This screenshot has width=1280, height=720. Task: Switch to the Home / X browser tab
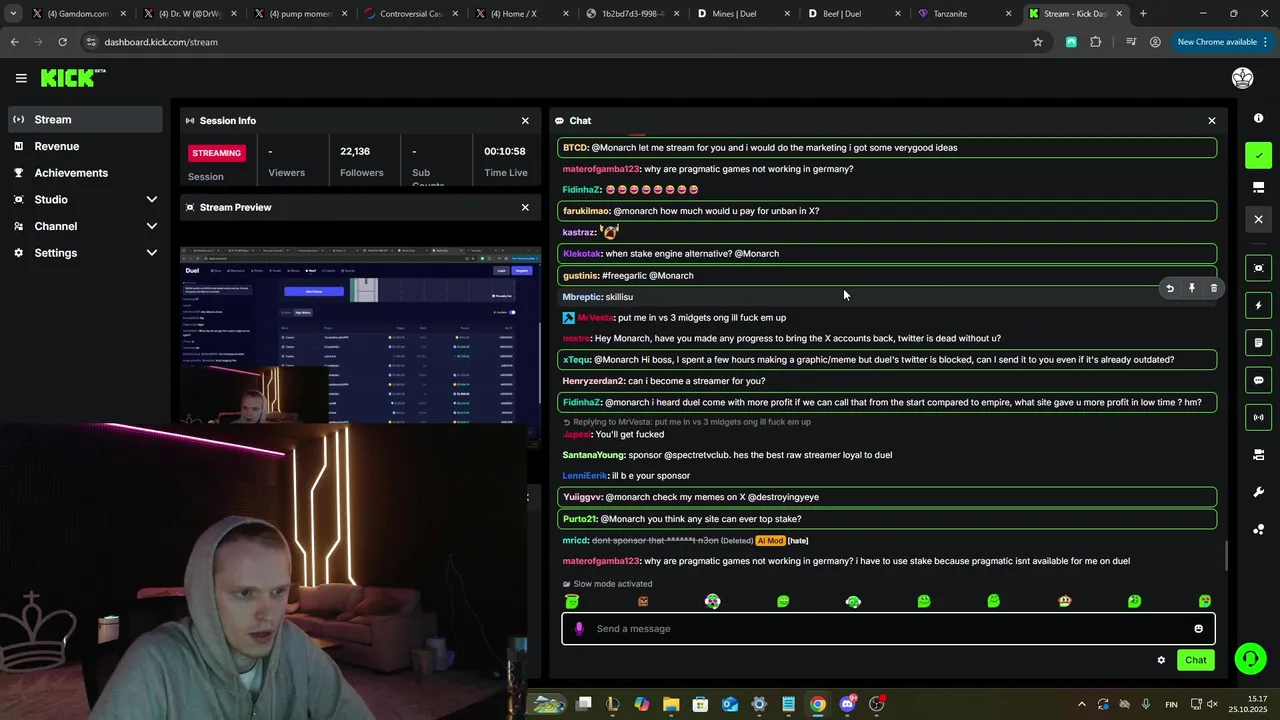coord(520,14)
